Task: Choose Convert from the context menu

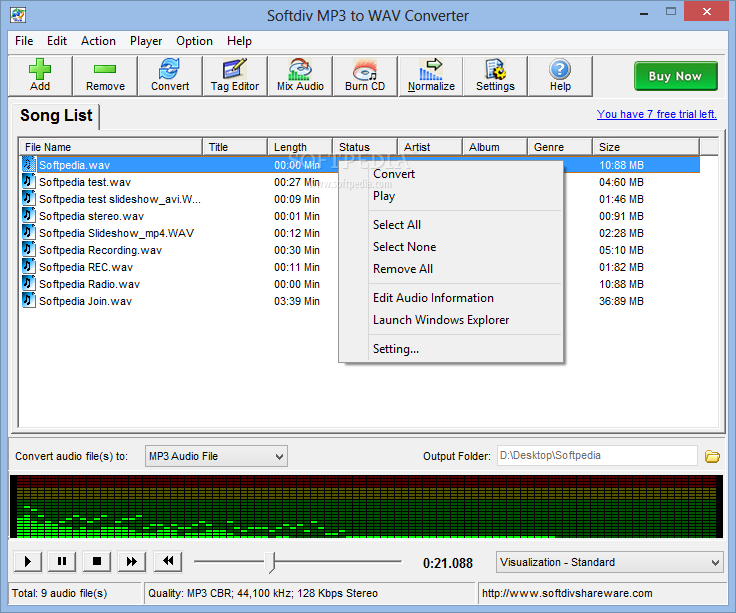Action: click(x=451, y=174)
